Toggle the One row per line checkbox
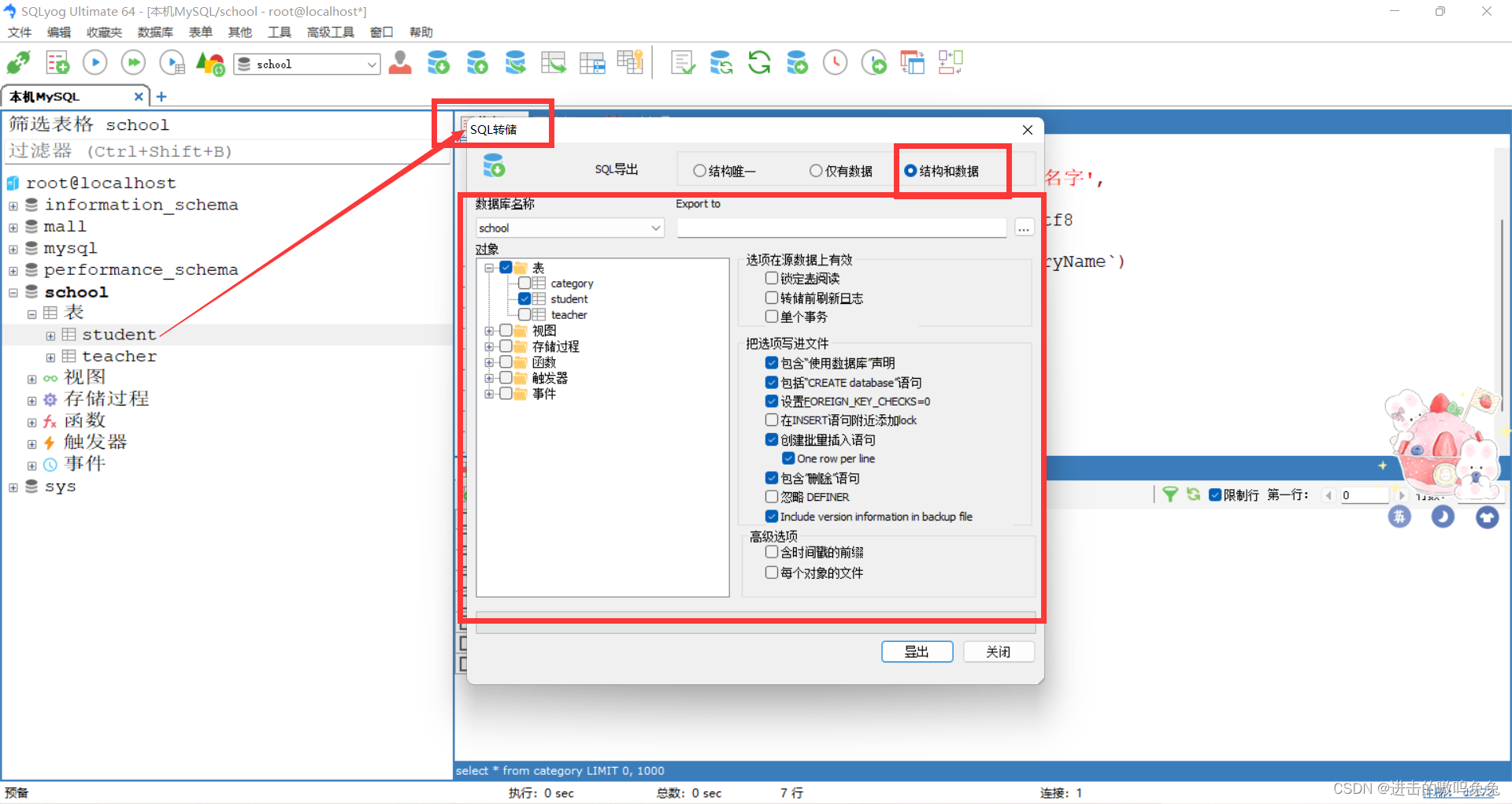The image size is (1512, 804). pyautogui.click(x=788, y=458)
